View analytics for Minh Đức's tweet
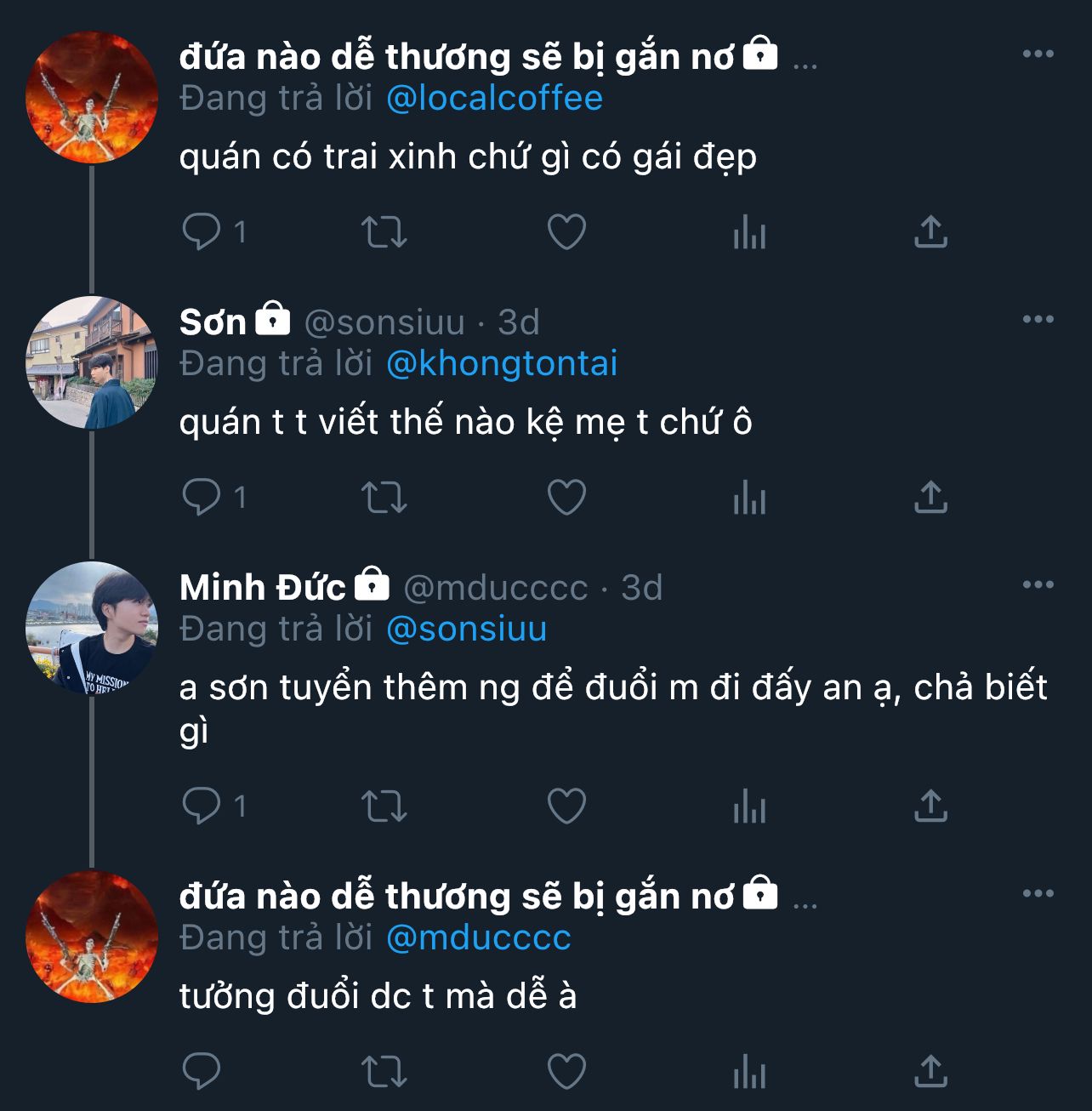Screen dimensions: 1092x1111 749,806
